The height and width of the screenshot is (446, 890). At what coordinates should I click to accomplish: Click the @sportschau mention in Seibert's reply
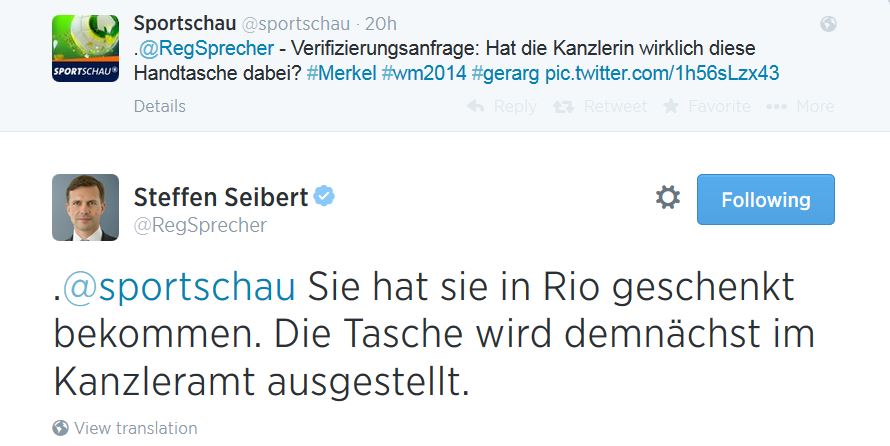(179, 288)
